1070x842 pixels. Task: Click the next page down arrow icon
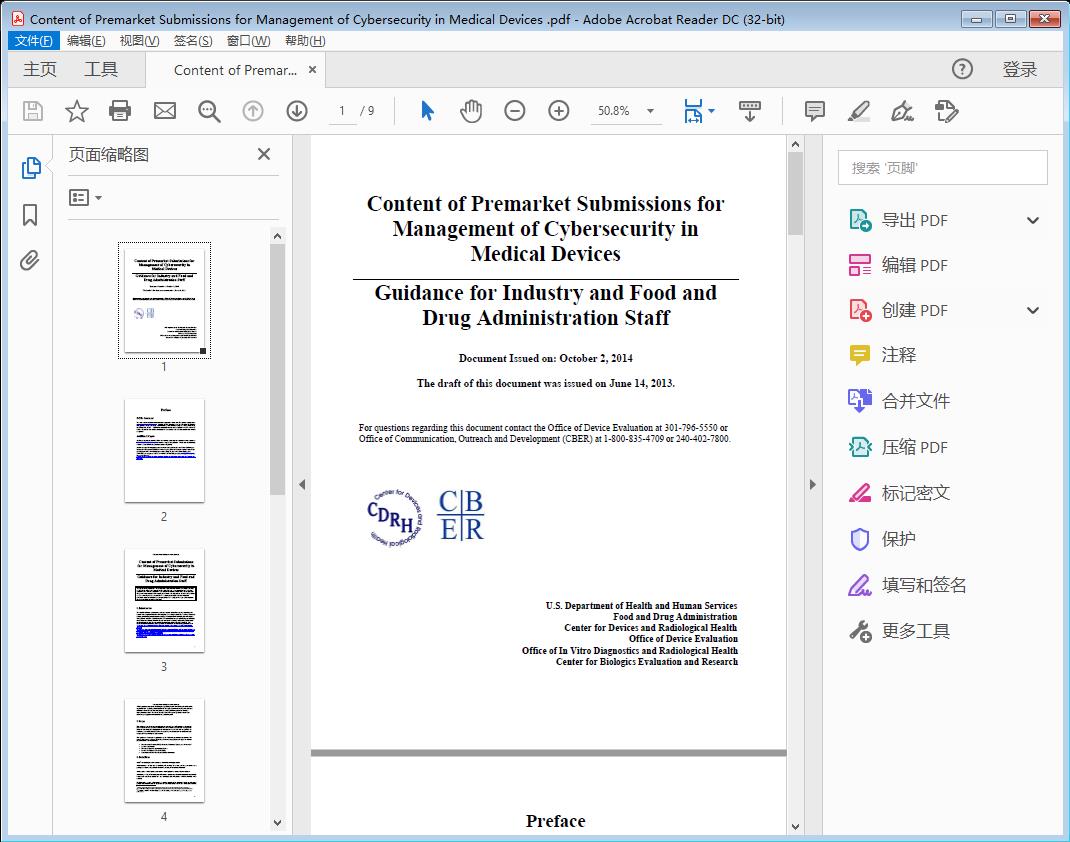click(297, 111)
